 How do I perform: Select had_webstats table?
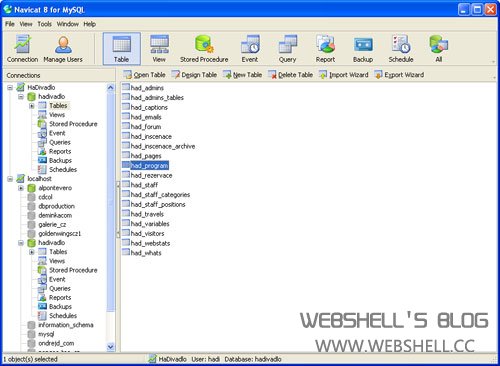[x=150, y=243]
